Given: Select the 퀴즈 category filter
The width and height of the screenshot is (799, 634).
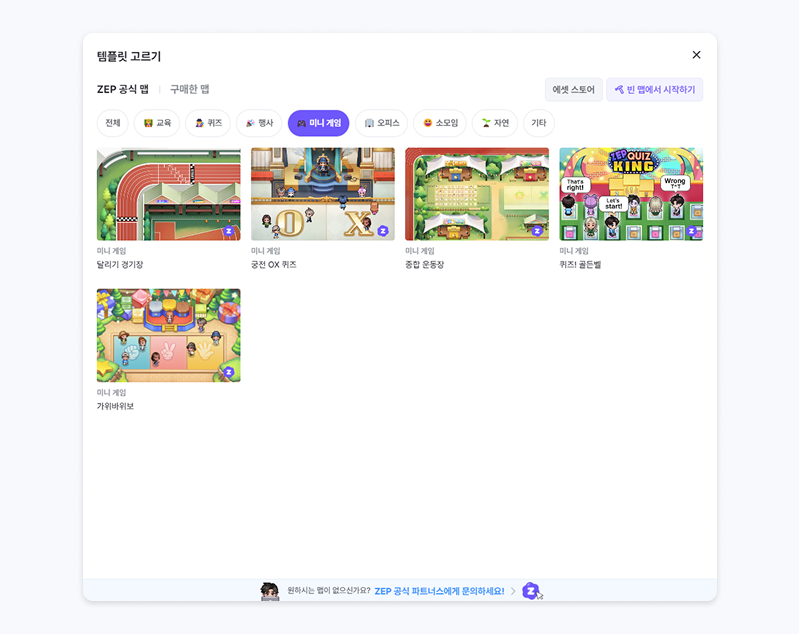Looking at the screenshot, I should tap(208, 123).
